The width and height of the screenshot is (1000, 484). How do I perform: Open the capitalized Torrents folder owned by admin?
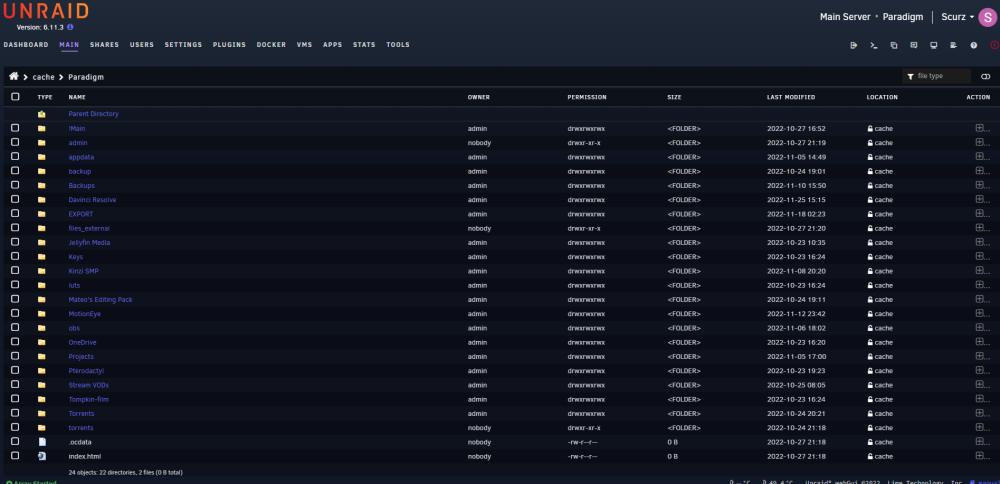click(x=82, y=414)
